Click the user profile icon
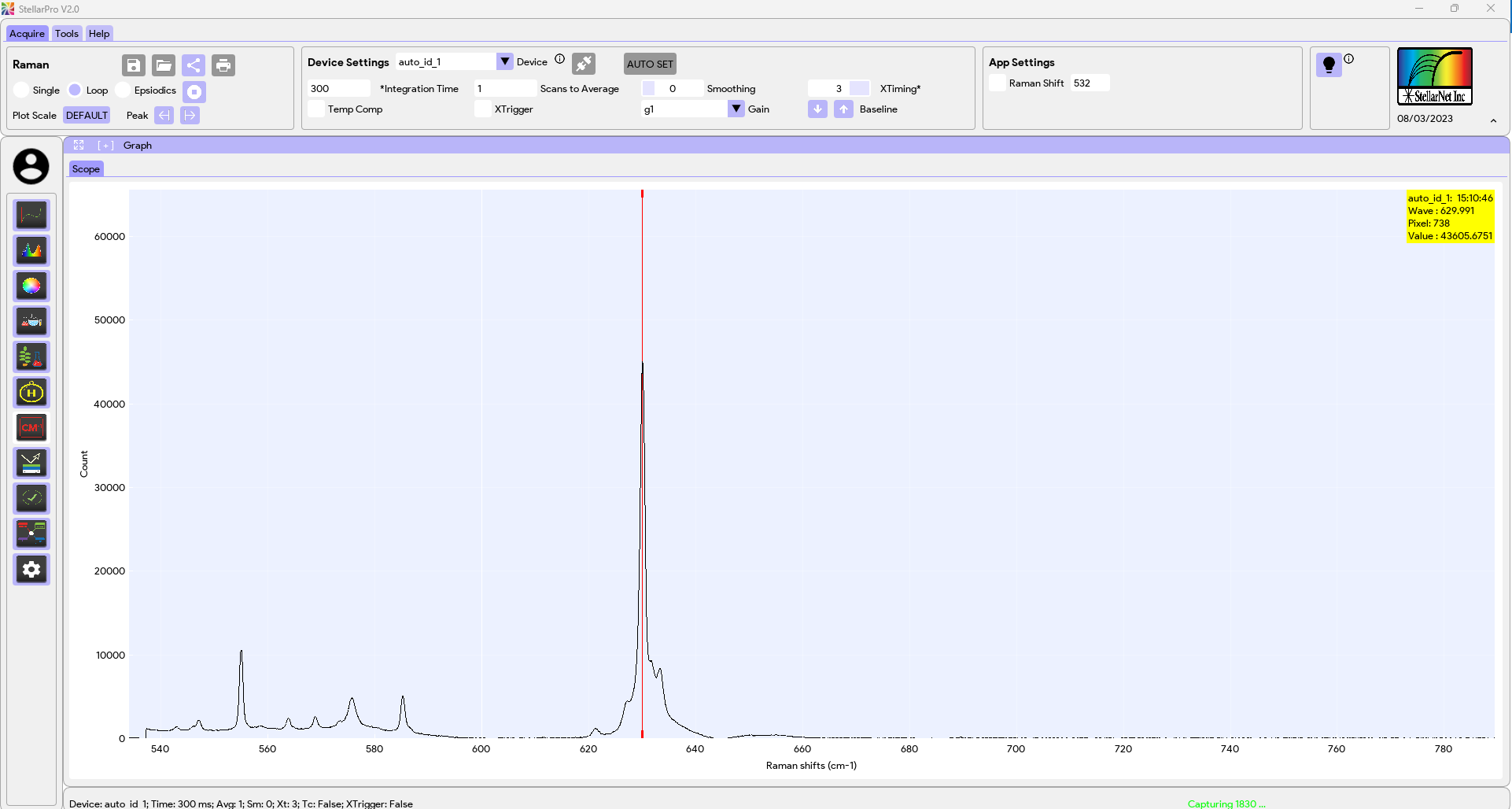This screenshot has width=1512, height=809. point(31,166)
